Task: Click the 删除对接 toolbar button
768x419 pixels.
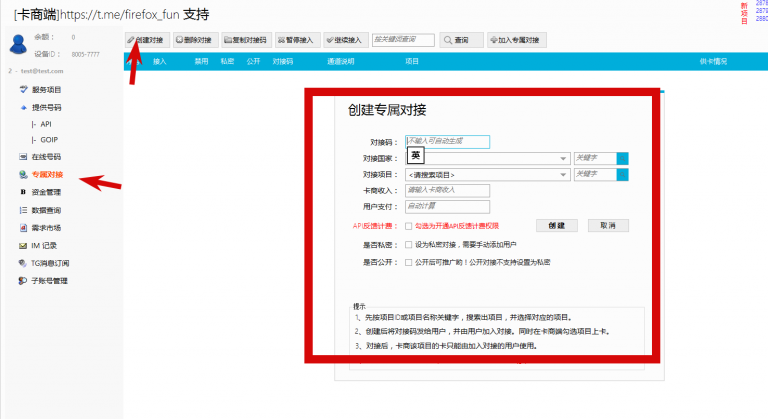Action: pyautogui.click(x=195, y=40)
